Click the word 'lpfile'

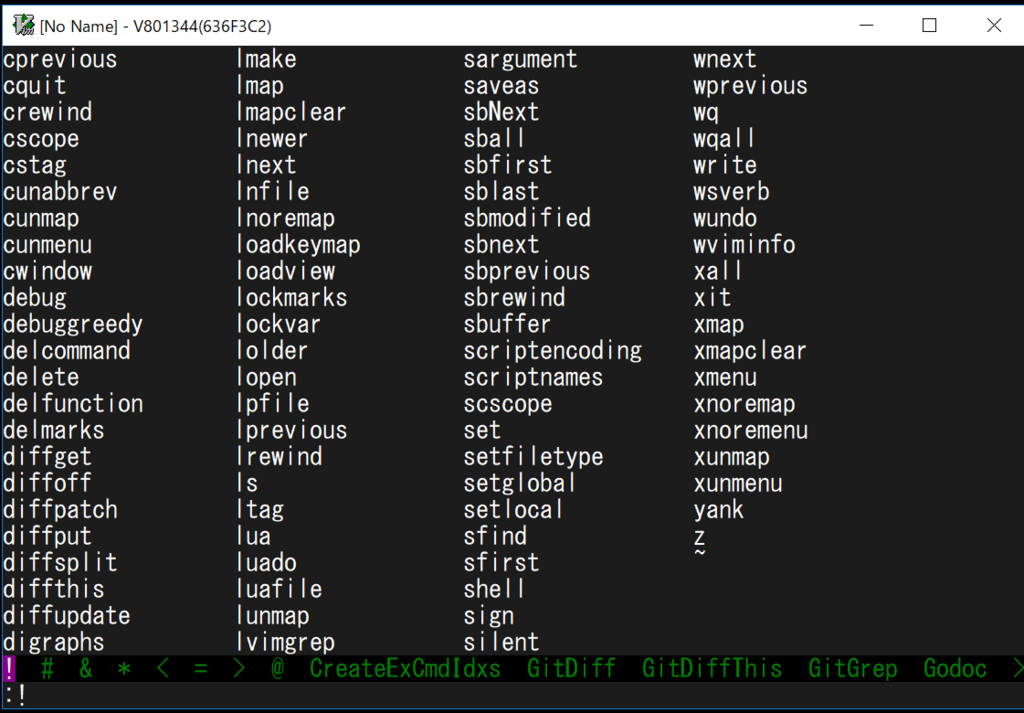273,404
